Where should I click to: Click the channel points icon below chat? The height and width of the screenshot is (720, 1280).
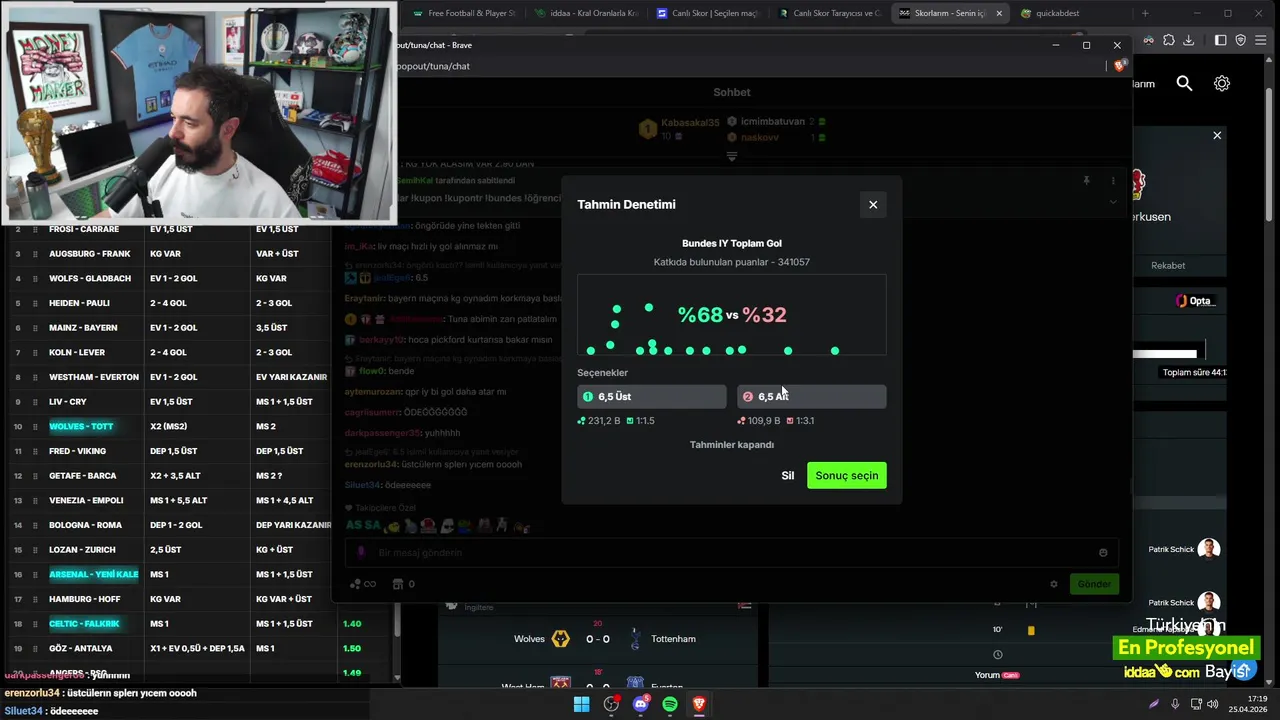click(362, 584)
